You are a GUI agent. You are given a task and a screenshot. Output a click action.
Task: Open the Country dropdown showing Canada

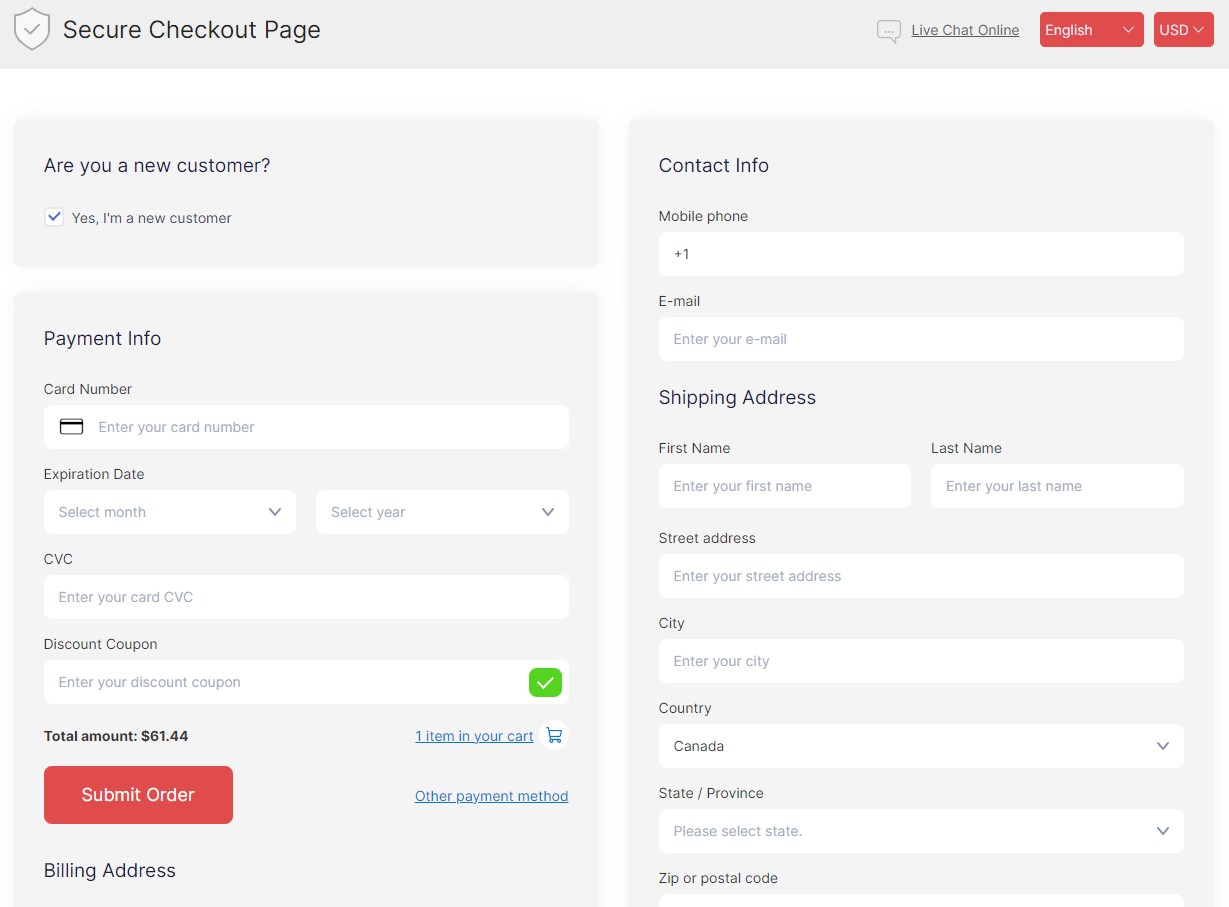[920, 746]
